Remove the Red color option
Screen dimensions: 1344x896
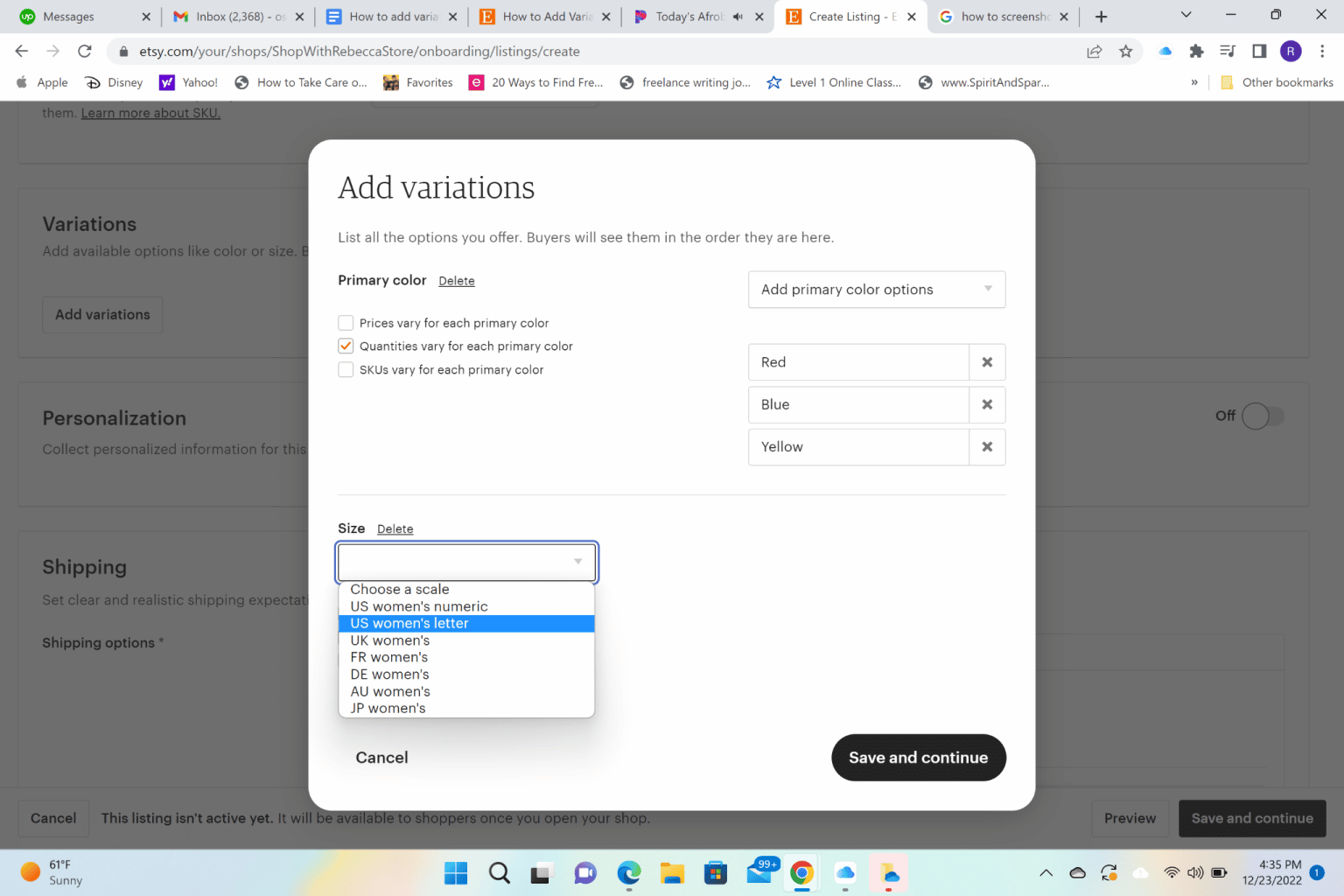(x=987, y=361)
